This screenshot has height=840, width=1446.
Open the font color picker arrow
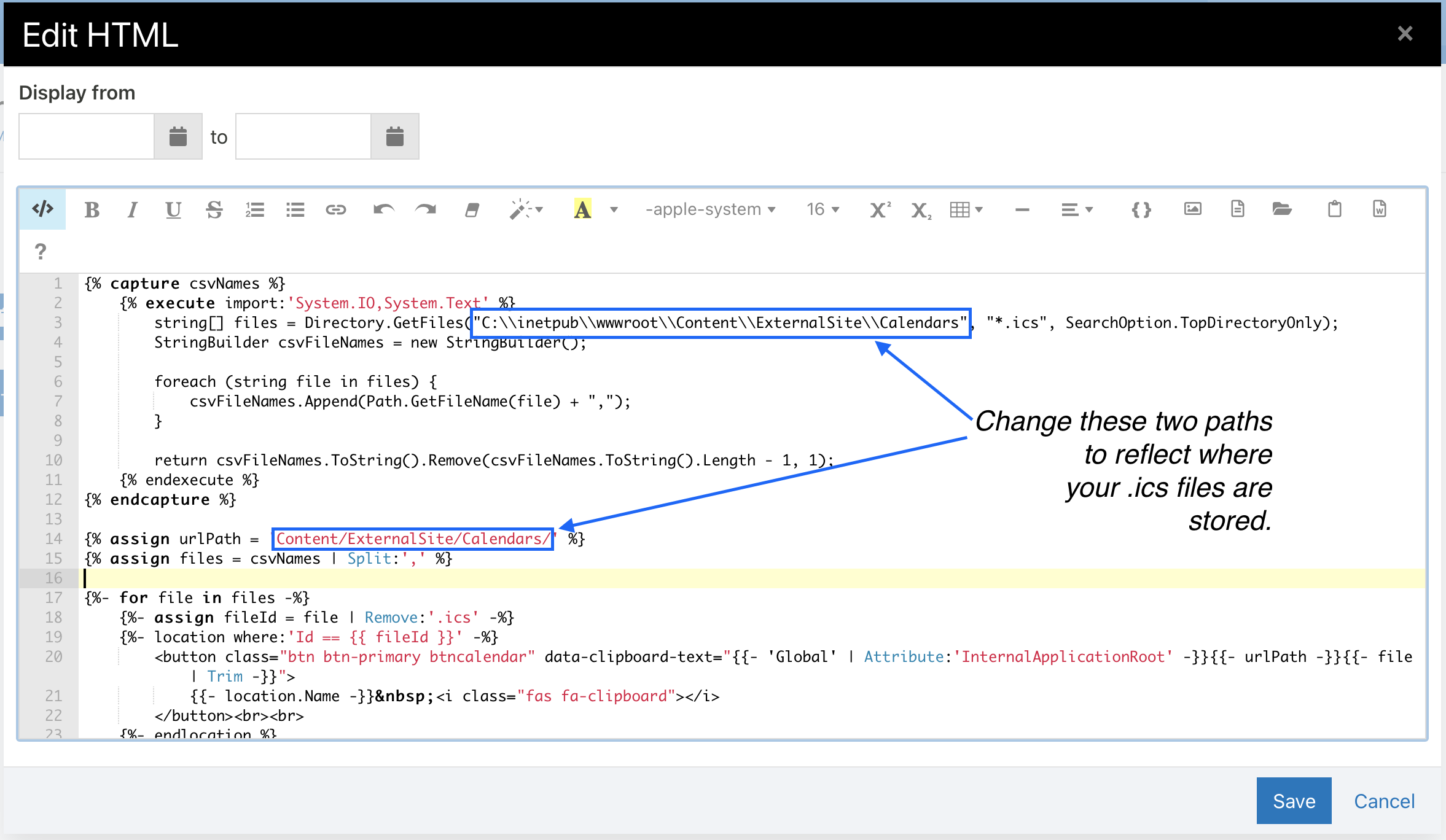[614, 210]
